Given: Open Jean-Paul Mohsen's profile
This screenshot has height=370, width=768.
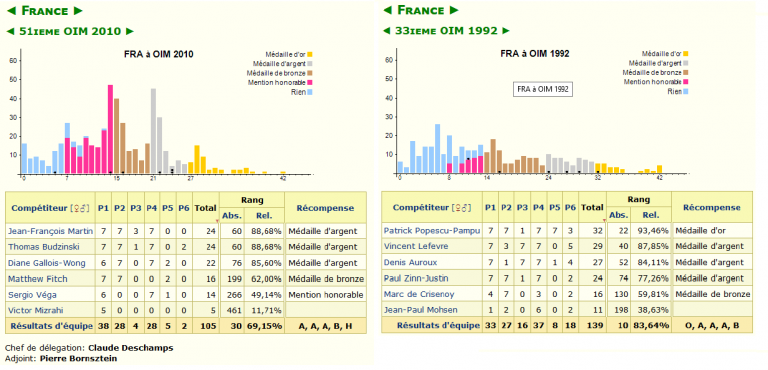Looking at the screenshot, I should coord(420,310).
